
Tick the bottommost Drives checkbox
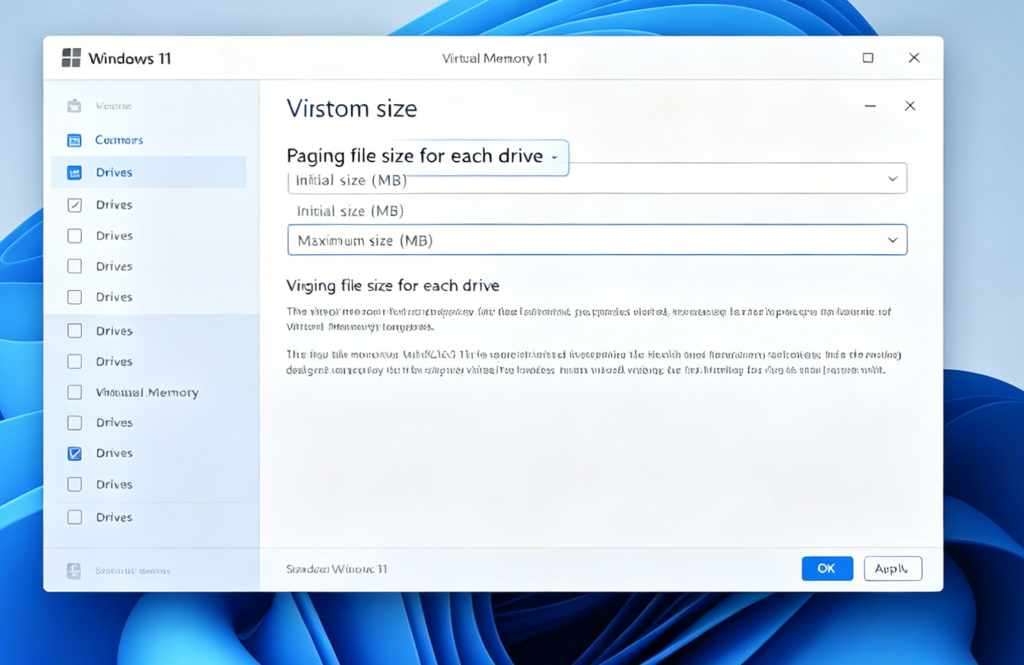click(x=74, y=517)
